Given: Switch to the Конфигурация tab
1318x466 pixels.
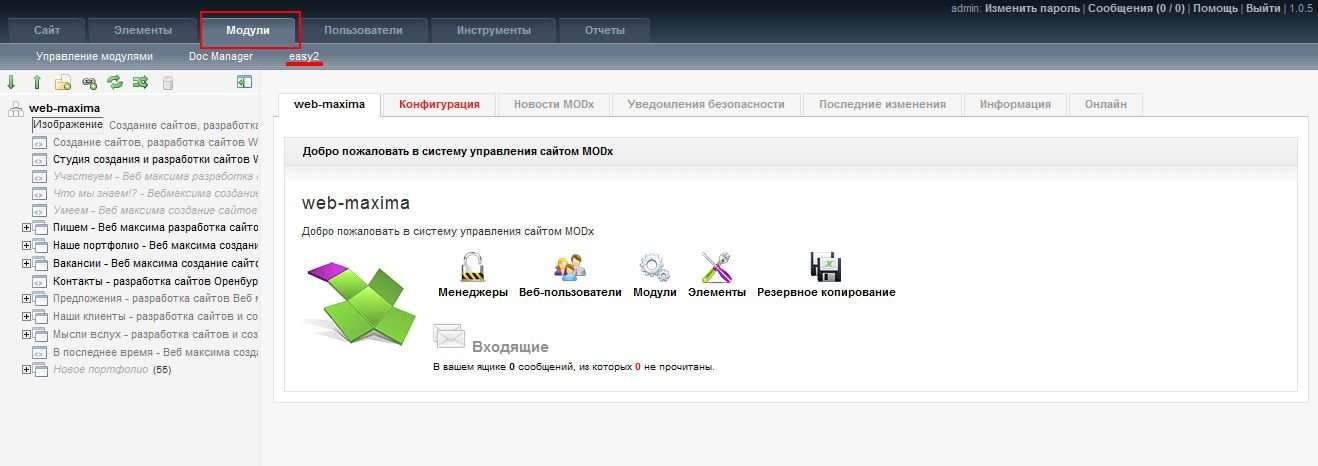Looking at the screenshot, I should click(x=439, y=104).
